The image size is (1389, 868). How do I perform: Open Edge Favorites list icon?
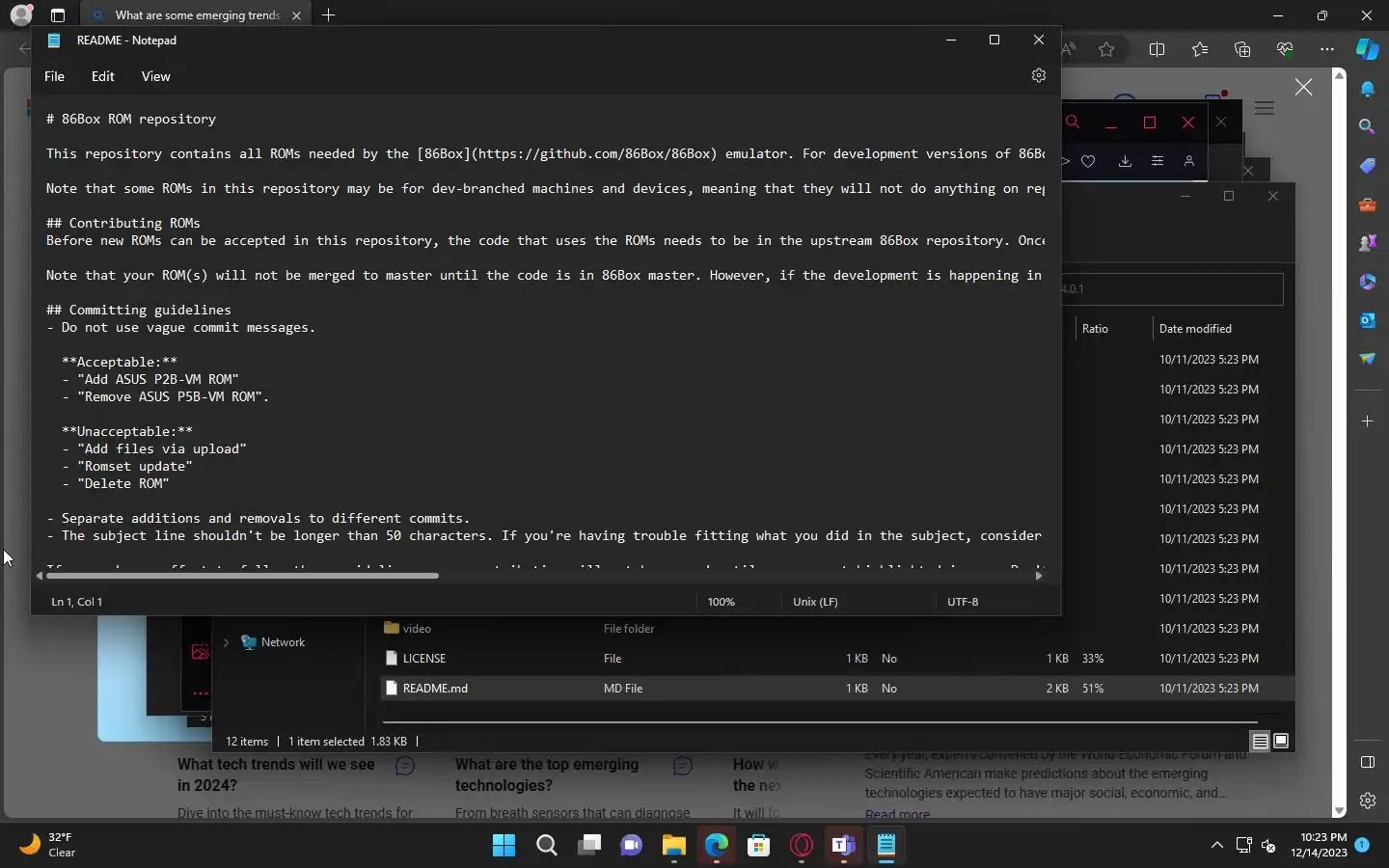[x=1200, y=49]
